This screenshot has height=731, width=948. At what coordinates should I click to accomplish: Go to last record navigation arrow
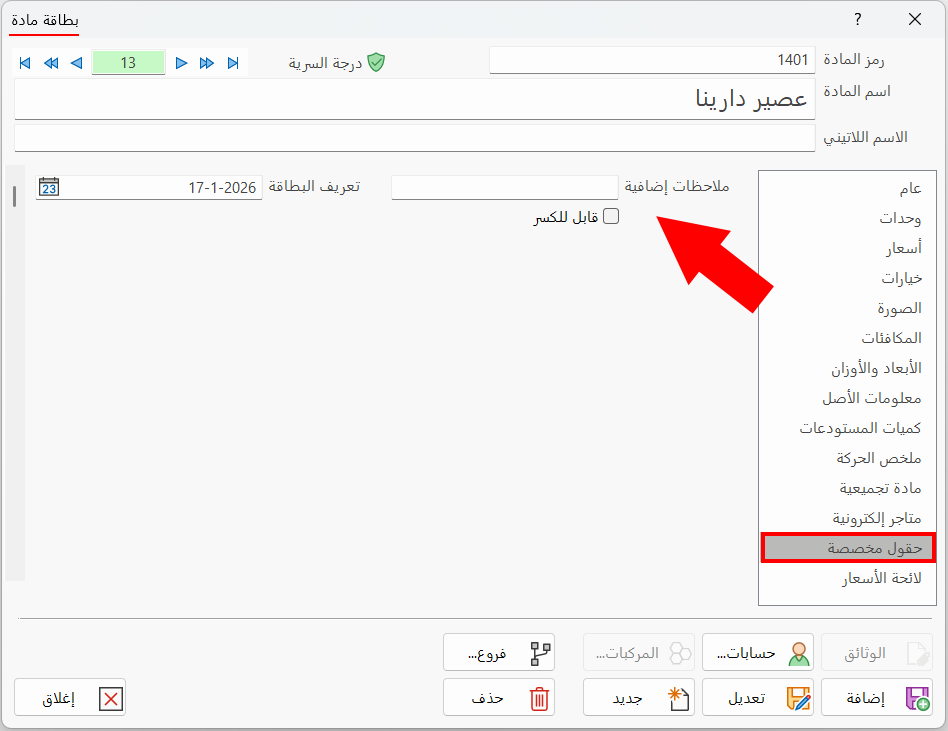click(233, 63)
